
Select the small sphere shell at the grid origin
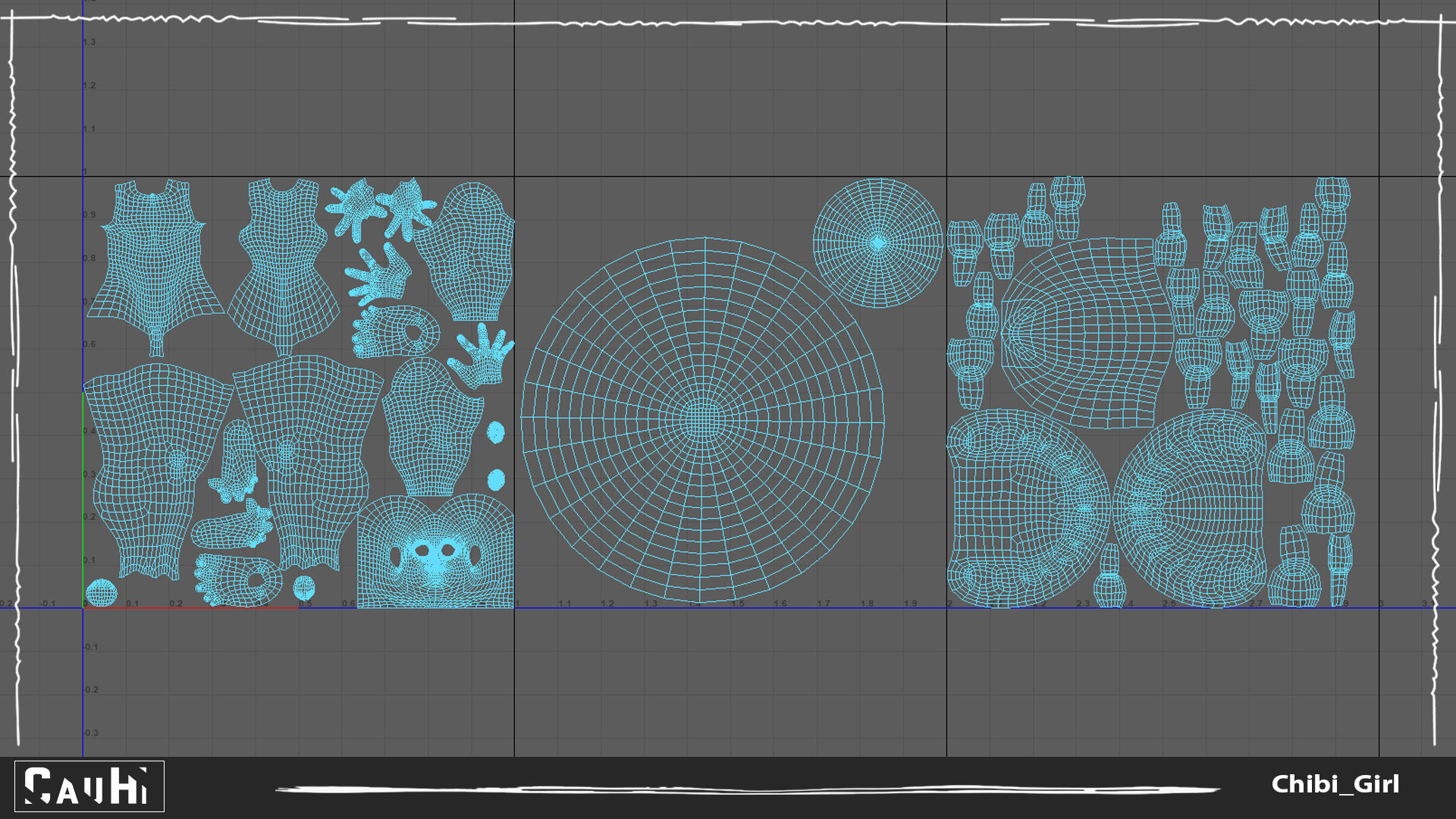(x=101, y=593)
